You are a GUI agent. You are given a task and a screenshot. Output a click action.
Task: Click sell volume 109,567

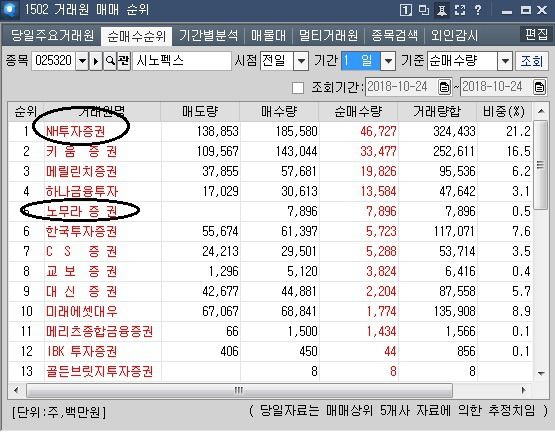(218, 152)
